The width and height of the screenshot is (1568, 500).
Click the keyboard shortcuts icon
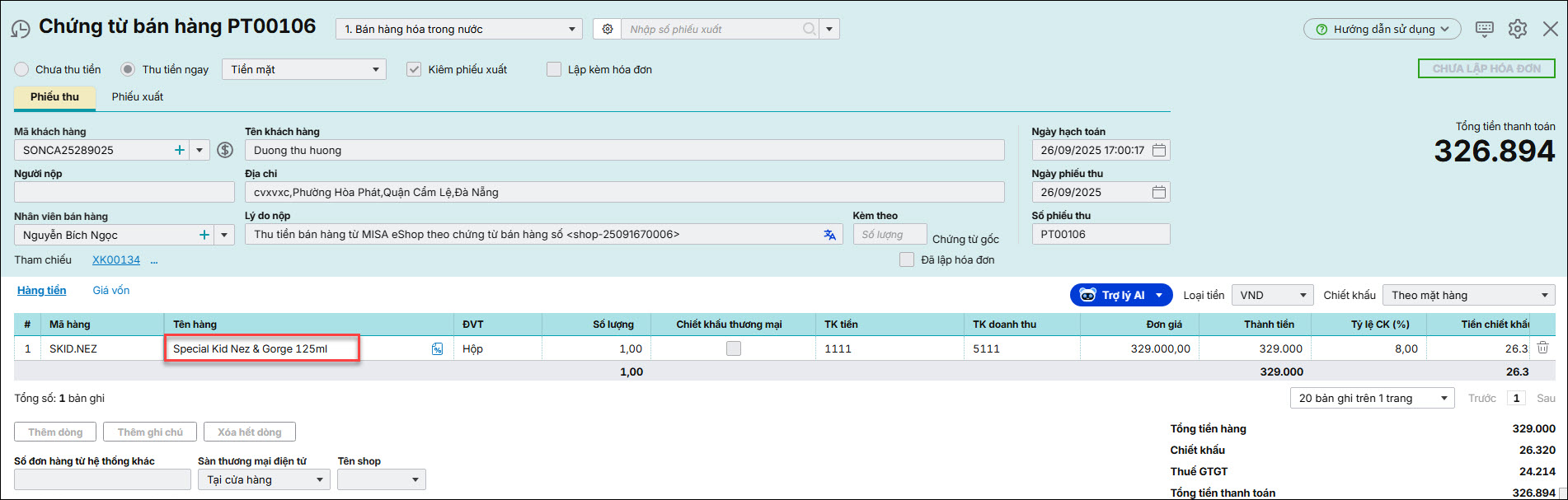coord(1484,29)
